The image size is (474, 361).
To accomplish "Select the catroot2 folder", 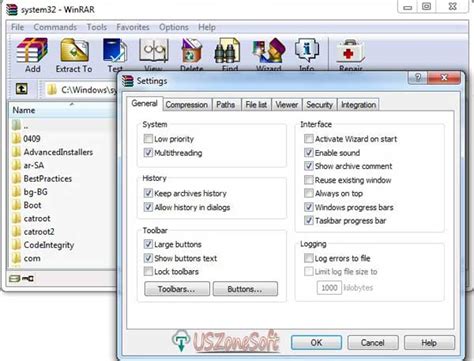I will click(x=33, y=231).
